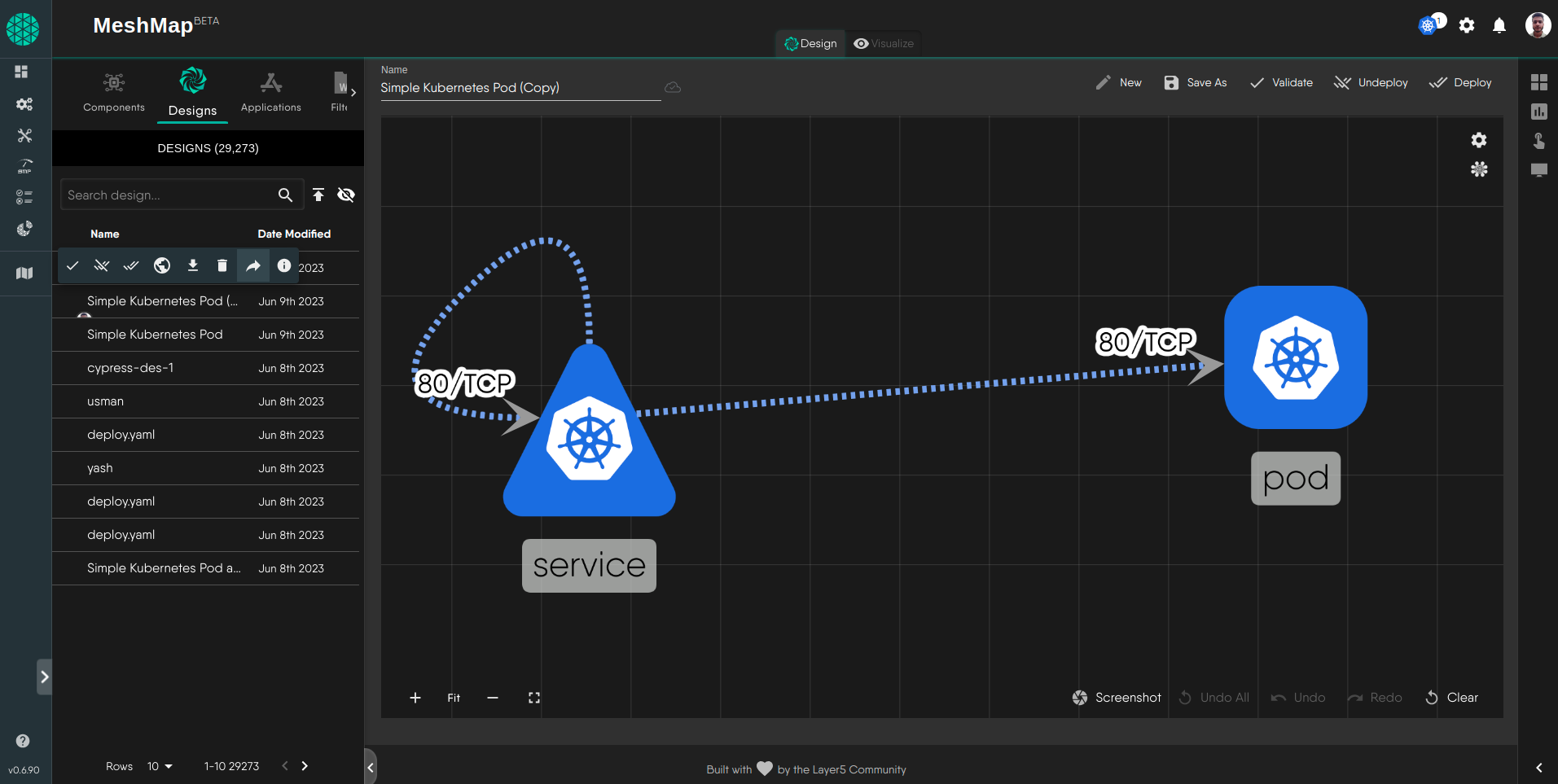Switch to Visualize mode

pos(883,43)
